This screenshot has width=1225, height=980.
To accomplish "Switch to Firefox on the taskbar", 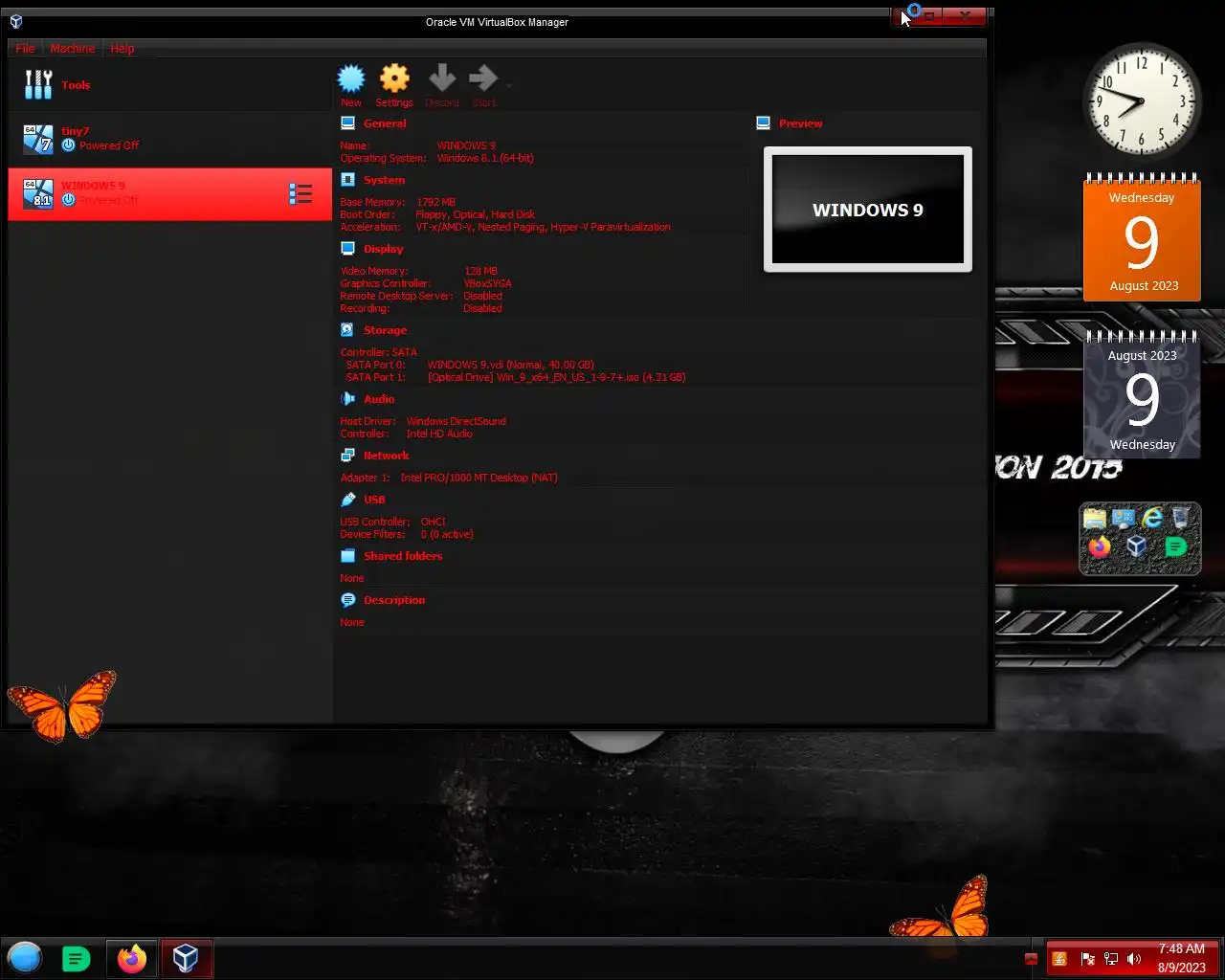I will coord(132,958).
